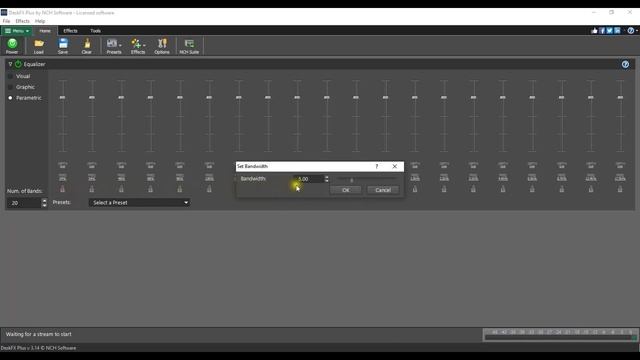Open the Help menu

(40, 21)
